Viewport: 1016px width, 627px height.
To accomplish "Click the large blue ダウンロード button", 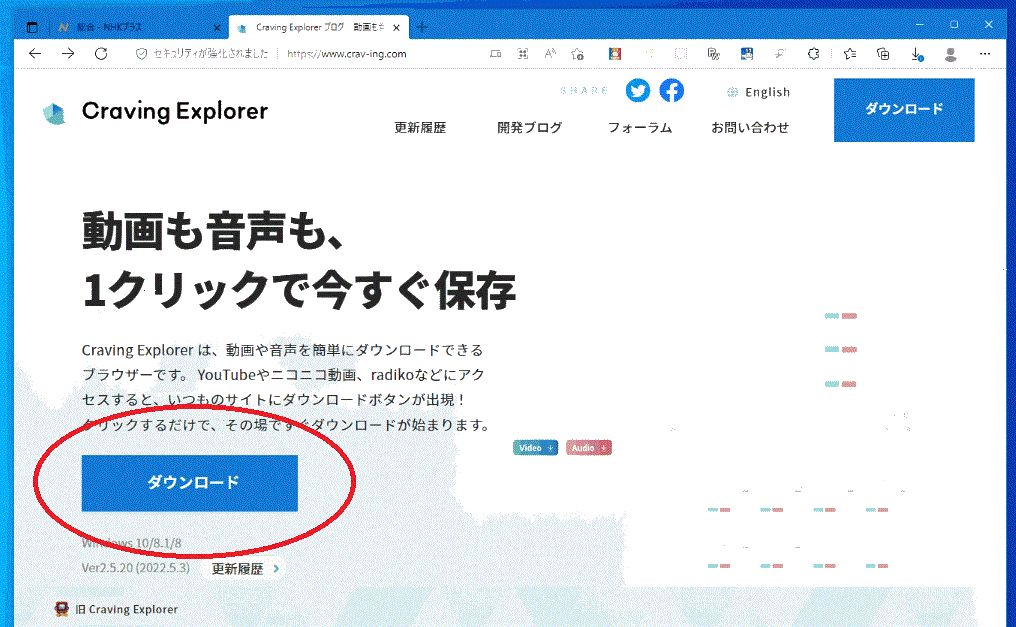I will [x=190, y=483].
